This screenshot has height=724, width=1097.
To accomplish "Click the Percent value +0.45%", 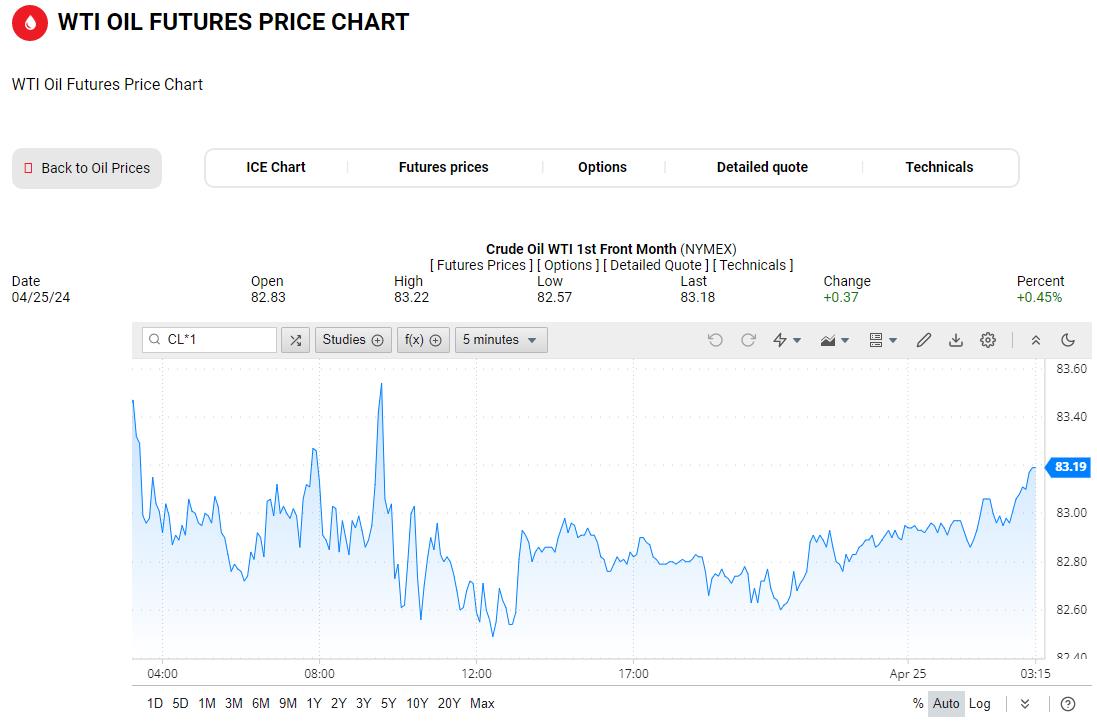I will 1039,297.
